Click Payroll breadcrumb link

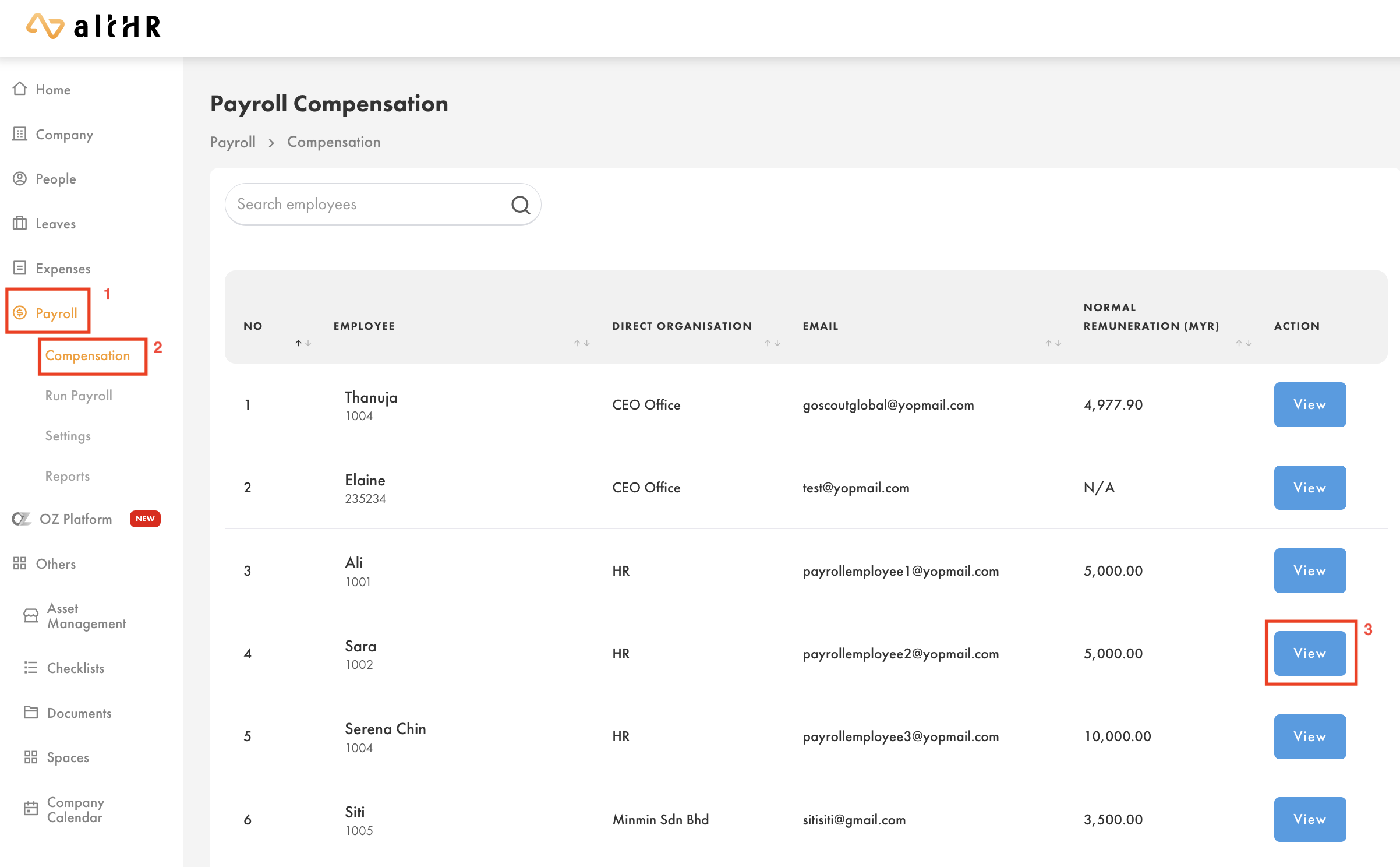pyautogui.click(x=232, y=142)
